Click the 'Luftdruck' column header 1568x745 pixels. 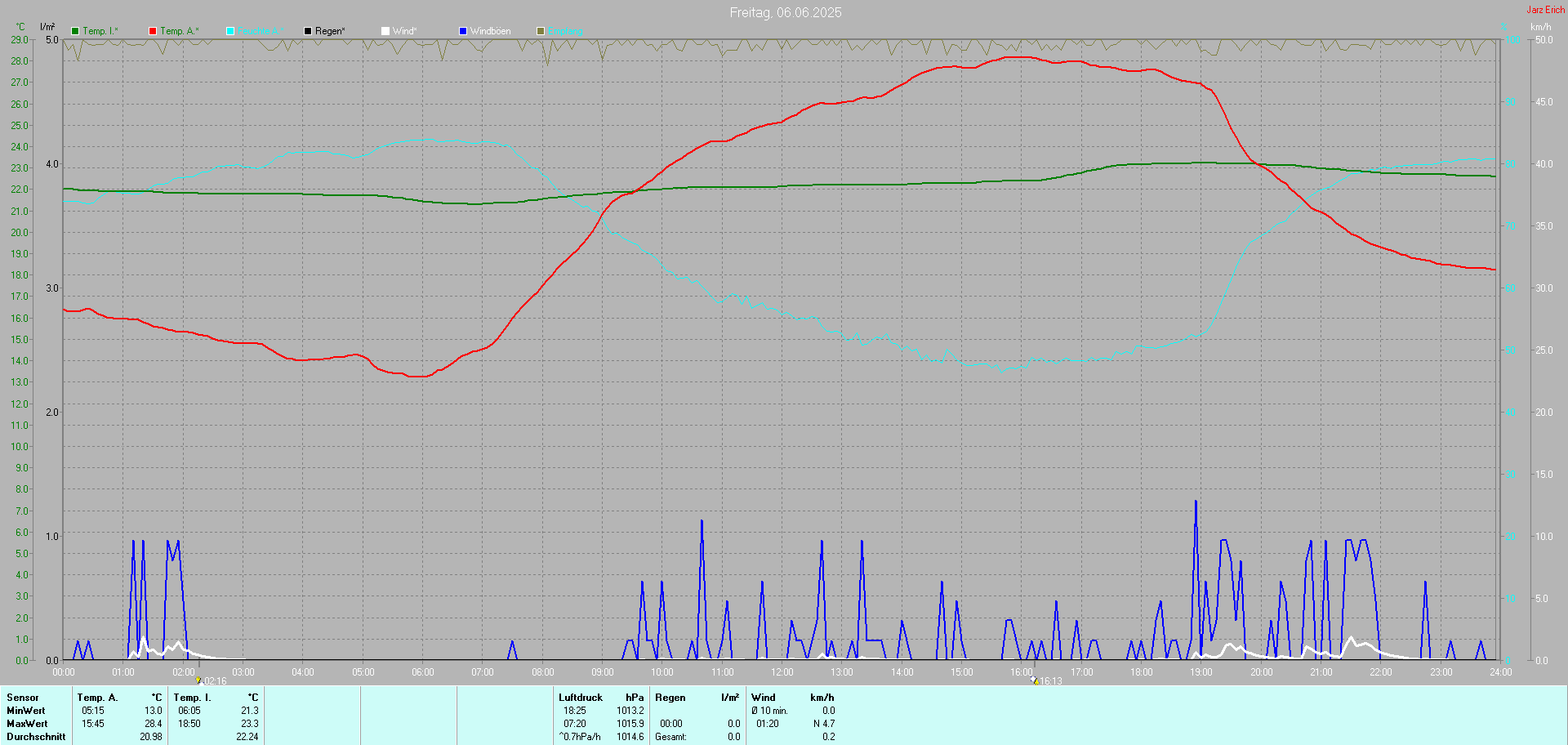pyautogui.click(x=581, y=698)
